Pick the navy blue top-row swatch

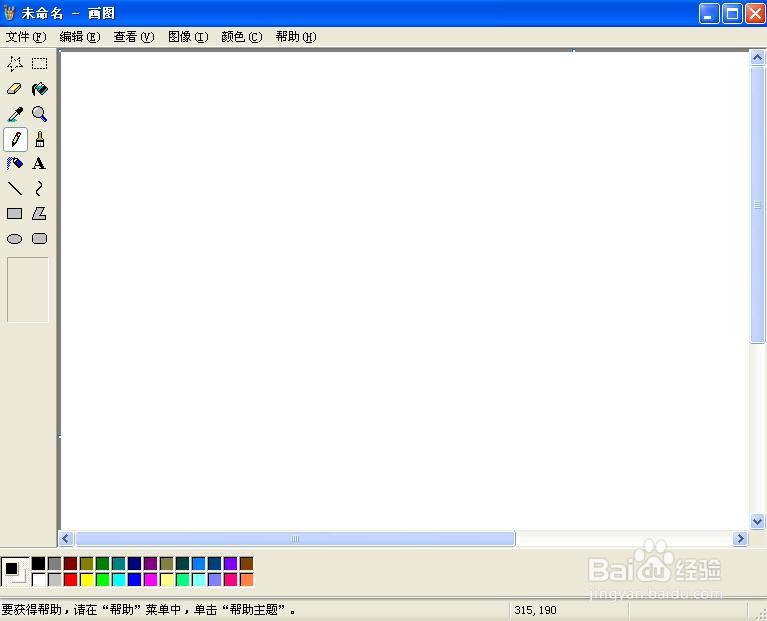[x=135, y=564]
